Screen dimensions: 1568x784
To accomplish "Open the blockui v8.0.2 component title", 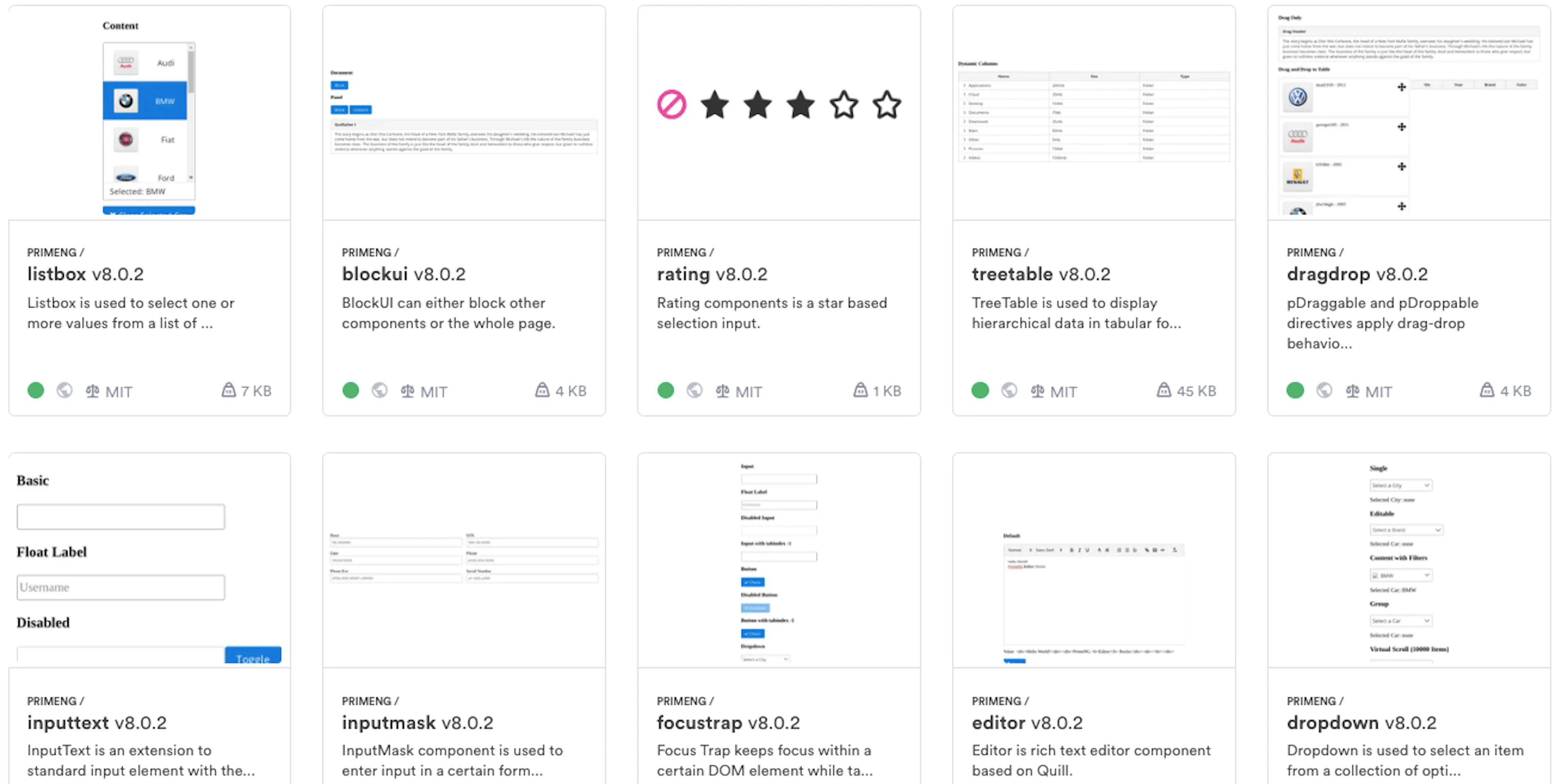I will [403, 274].
